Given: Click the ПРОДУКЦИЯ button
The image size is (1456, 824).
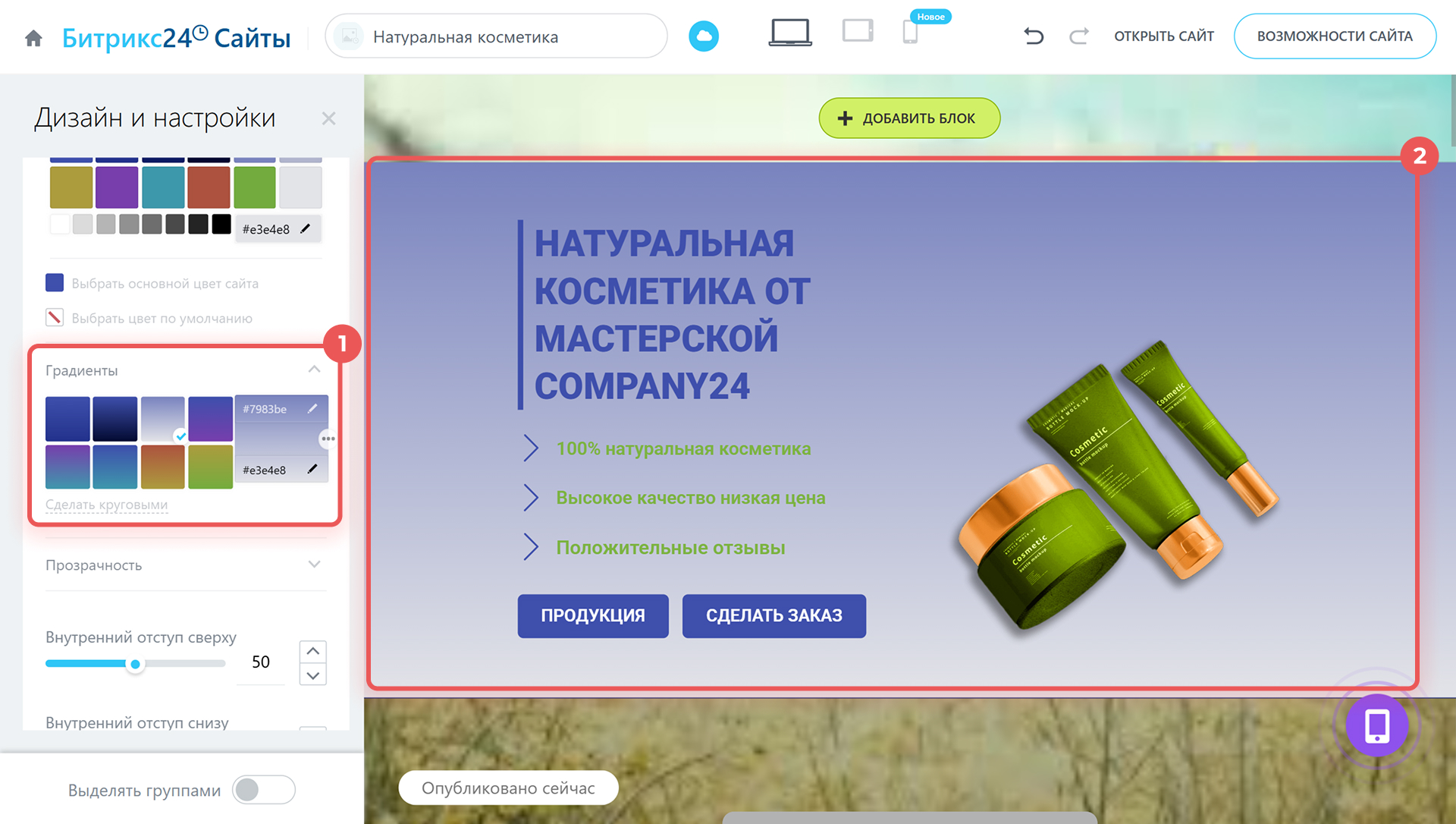Looking at the screenshot, I should pos(593,615).
